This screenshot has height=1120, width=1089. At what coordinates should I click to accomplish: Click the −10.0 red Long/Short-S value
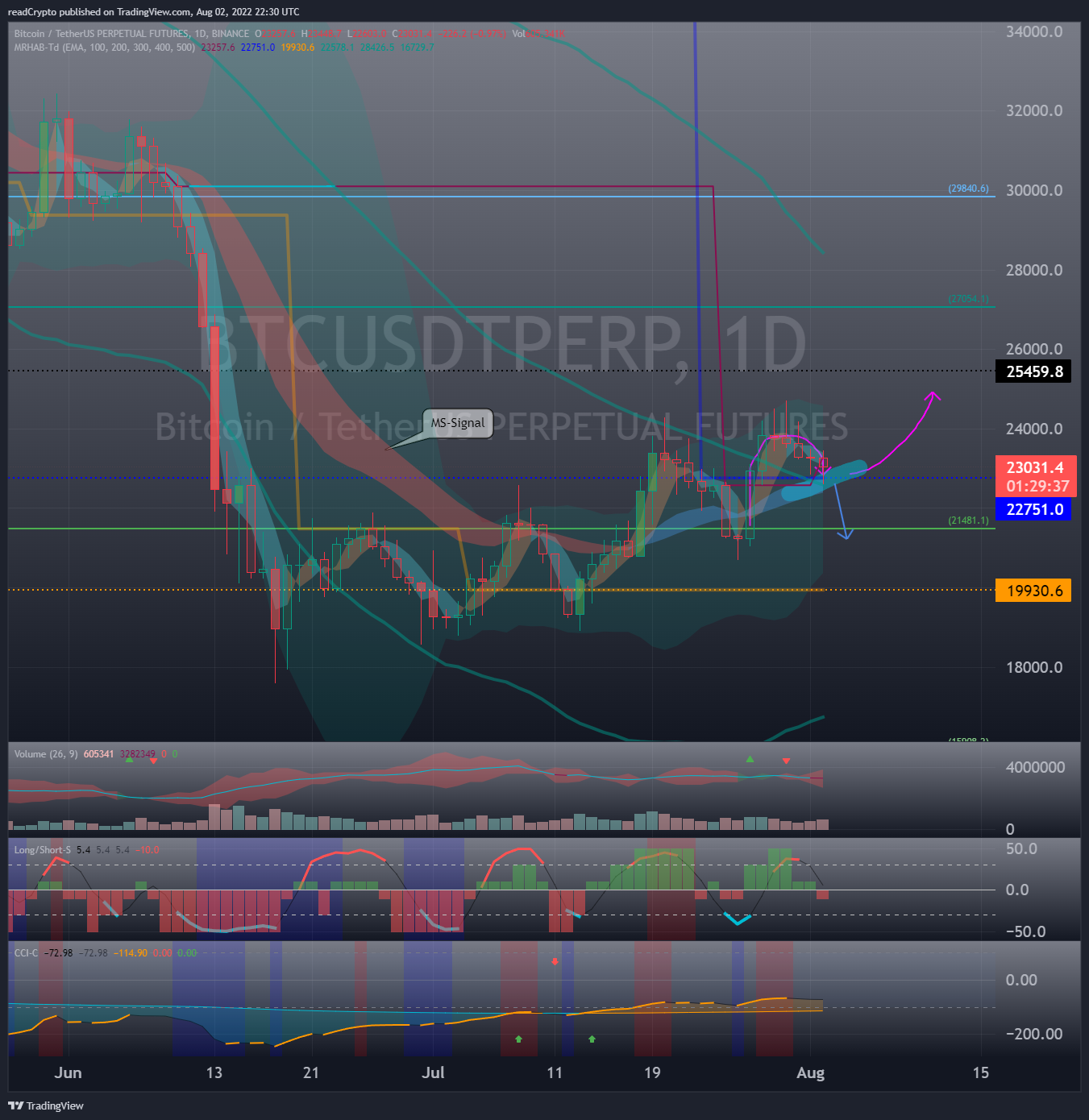[148, 850]
